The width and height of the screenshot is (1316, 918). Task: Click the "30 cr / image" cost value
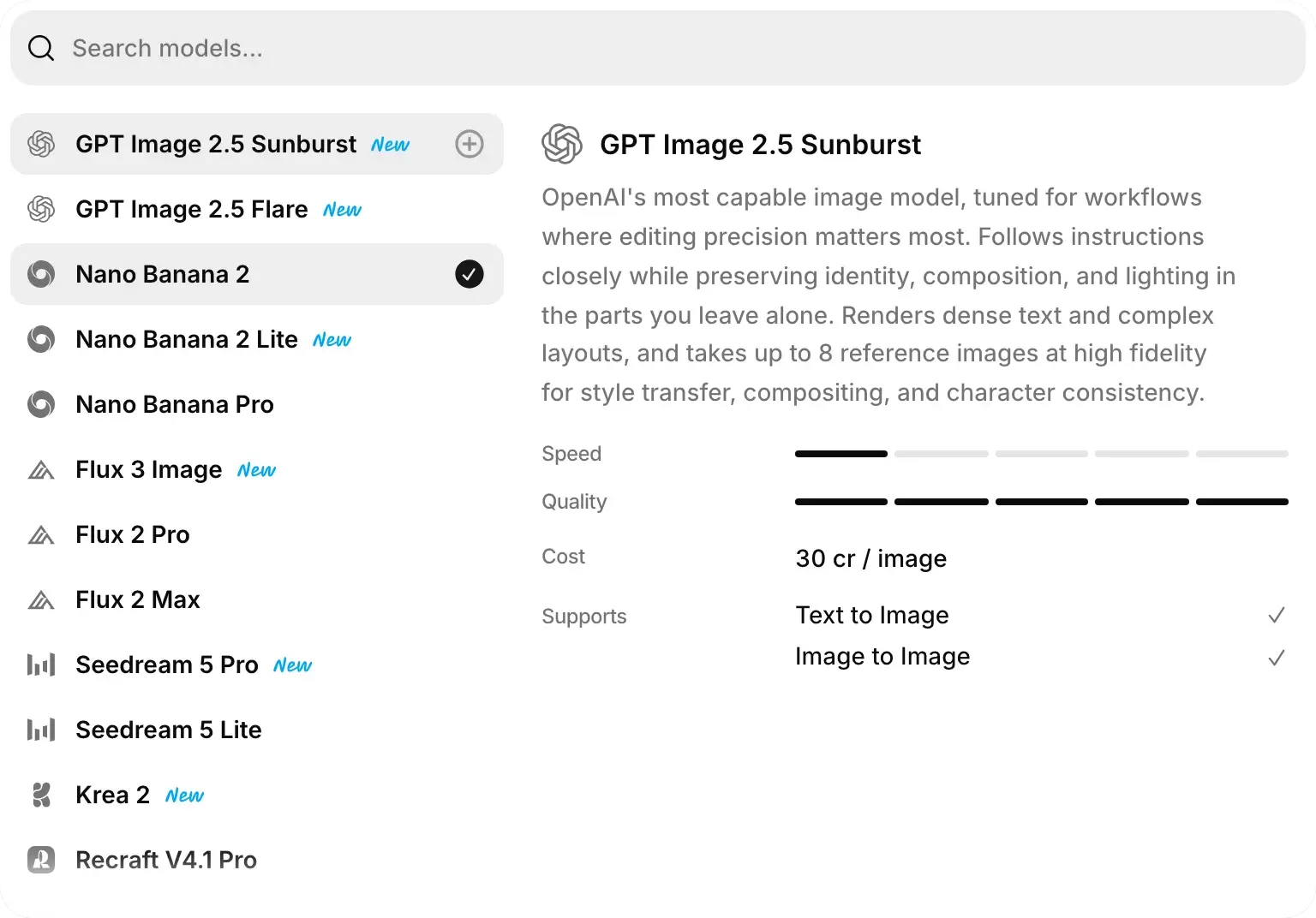click(x=870, y=558)
